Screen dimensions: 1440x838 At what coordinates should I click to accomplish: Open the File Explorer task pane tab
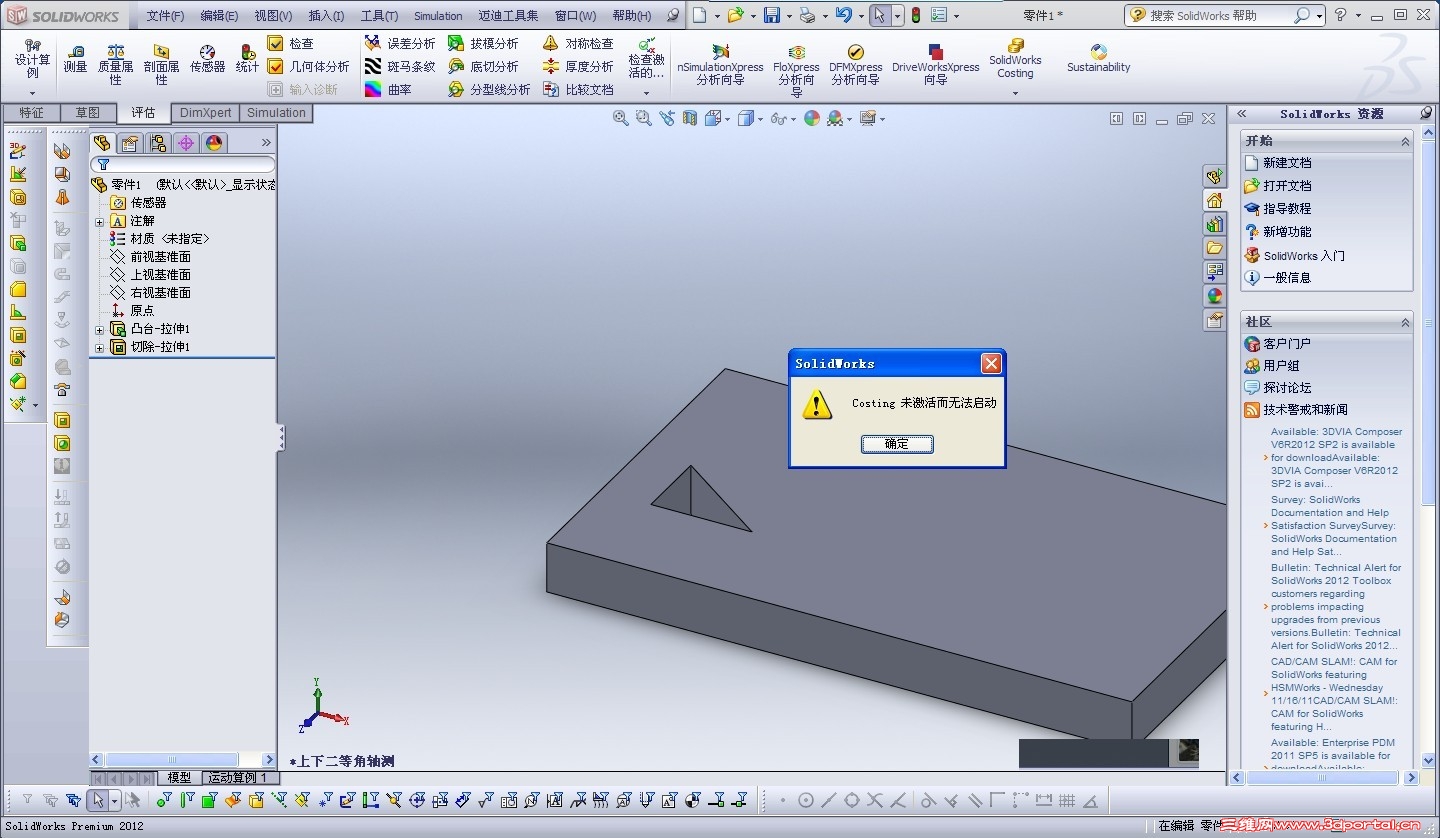[1215, 248]
